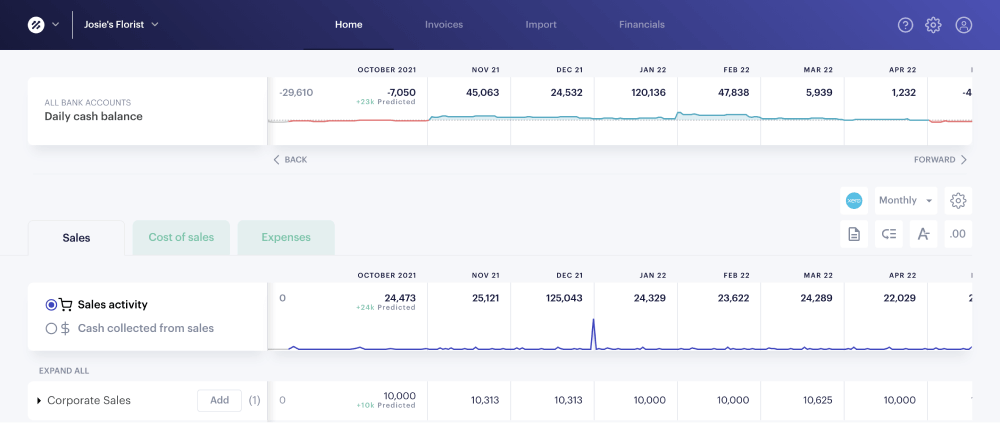Open the help question mark icon
The height and width of the screenshot is (423, 1000).
coord(906,25)
